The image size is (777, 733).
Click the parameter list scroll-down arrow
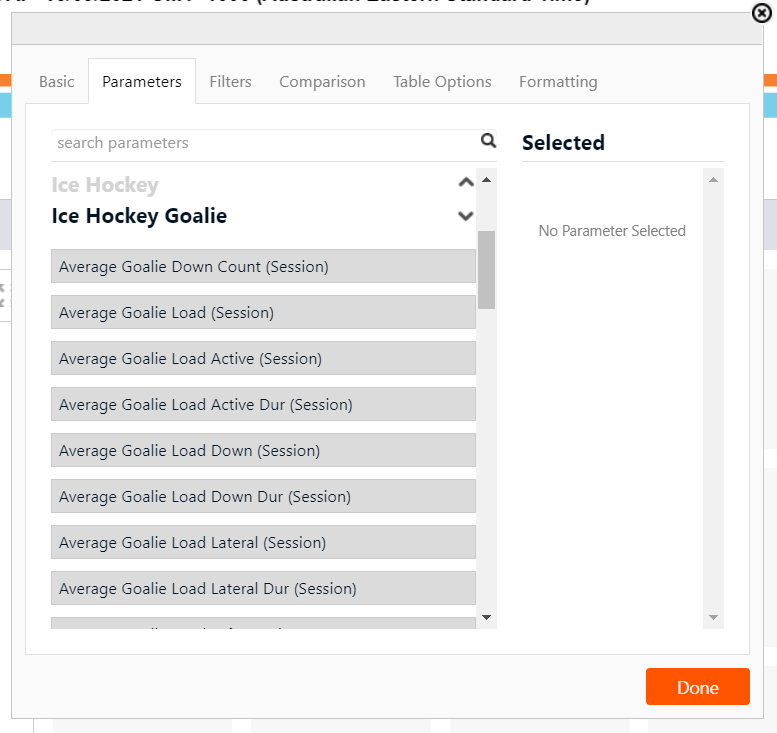pyautogui.click(x=487, y=617)
